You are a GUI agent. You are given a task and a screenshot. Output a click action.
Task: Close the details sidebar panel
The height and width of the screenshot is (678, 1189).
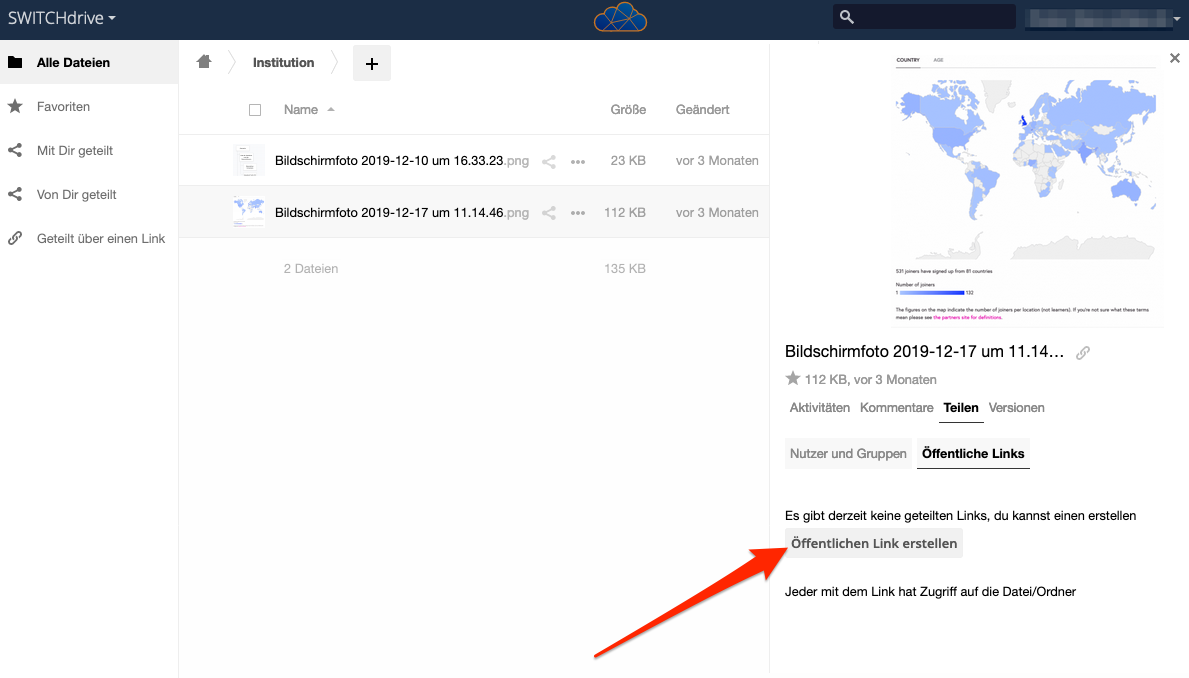(1175, 59)
